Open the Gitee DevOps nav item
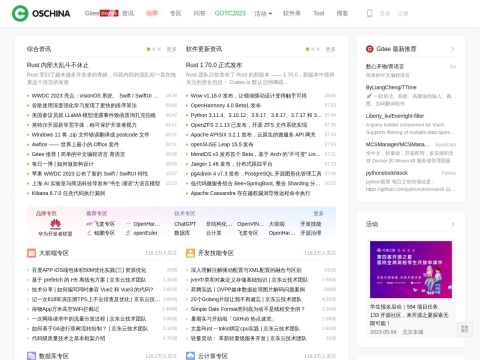The width and height of the screenshot is (480, 360). (x=101, y=13)
